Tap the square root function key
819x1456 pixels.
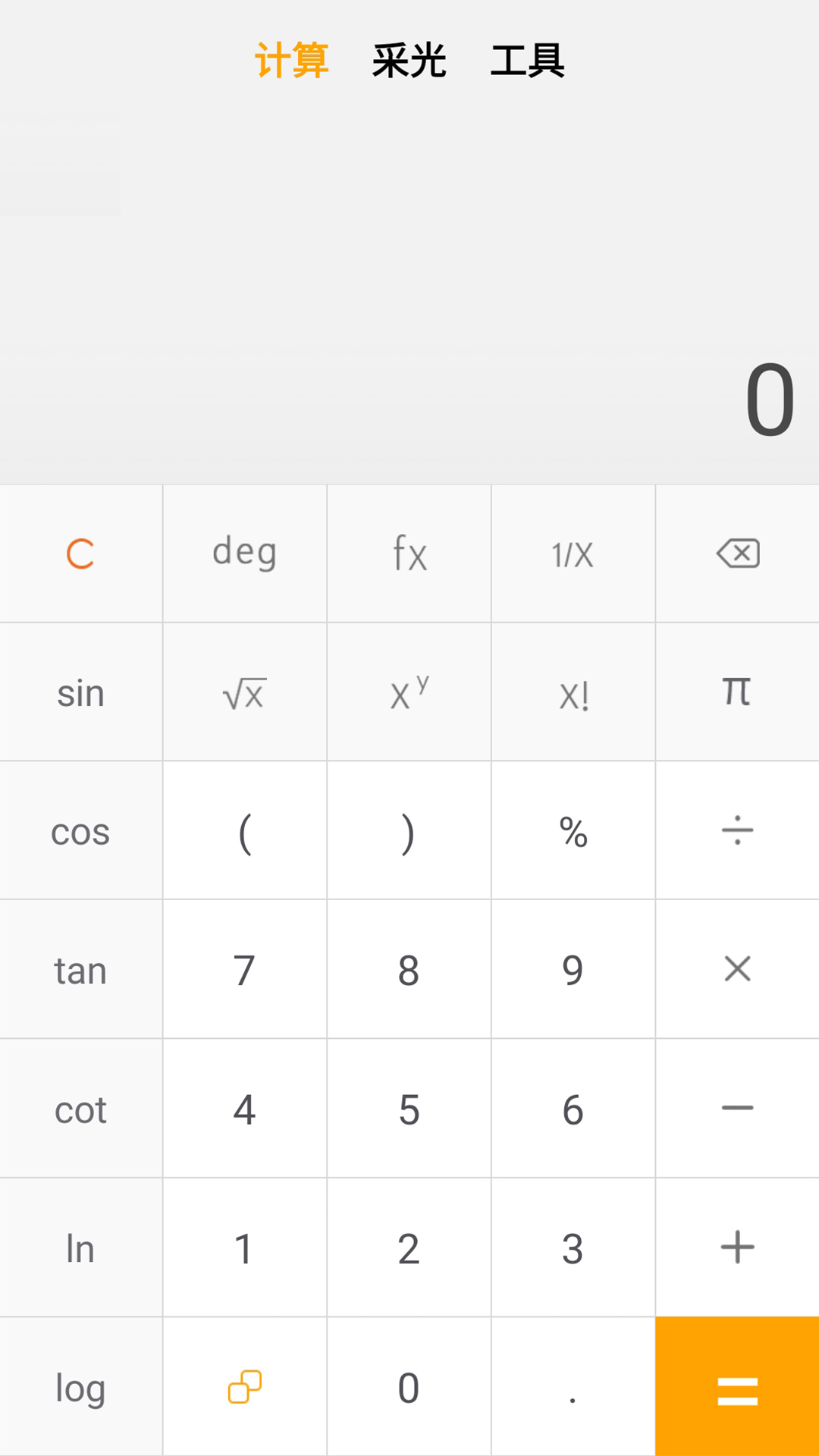244,693
